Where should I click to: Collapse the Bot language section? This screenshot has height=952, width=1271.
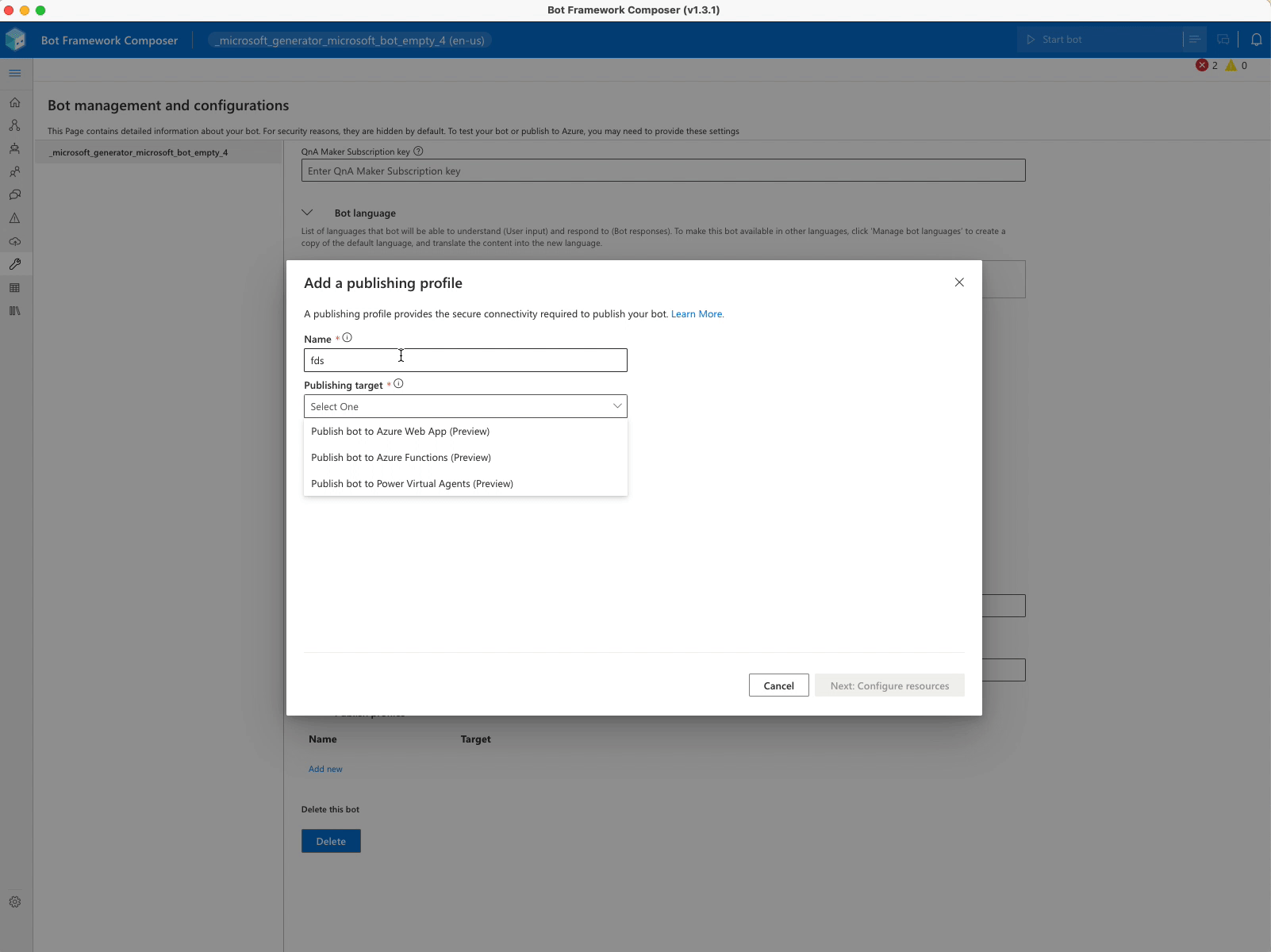[x=307, y=213]
